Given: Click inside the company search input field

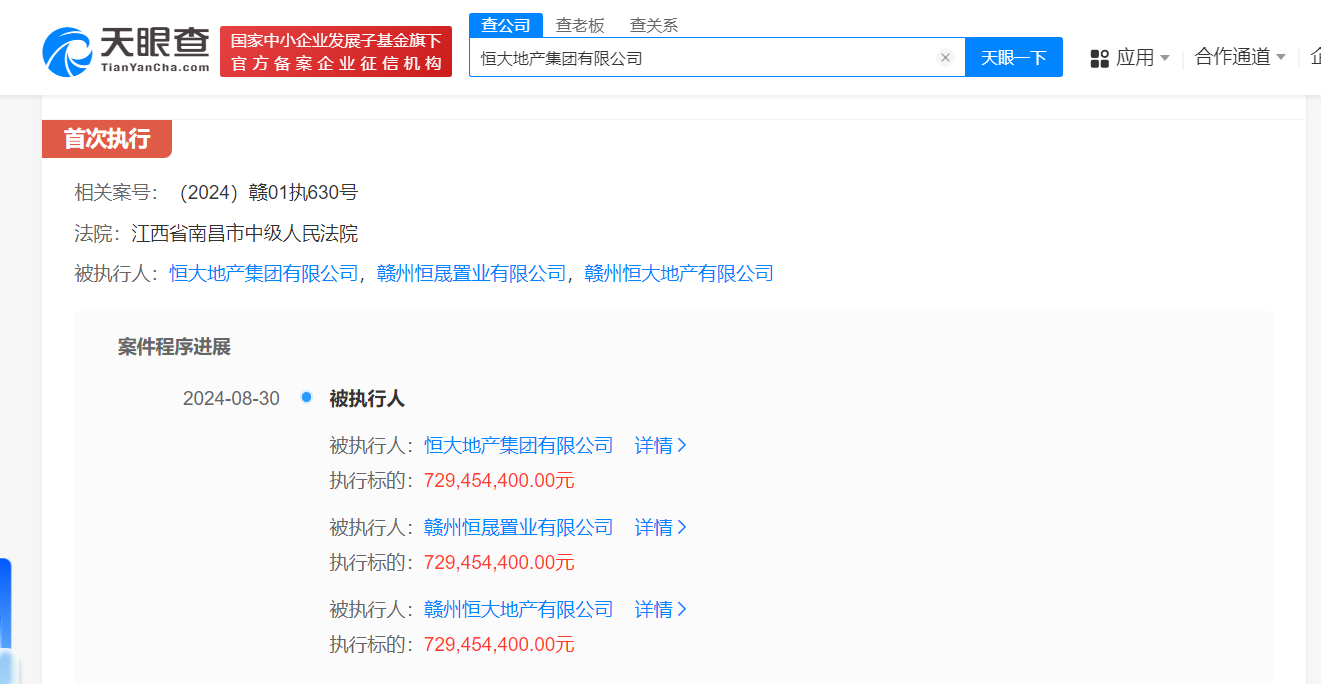Looking at the screenshot, I should [700, 57].
